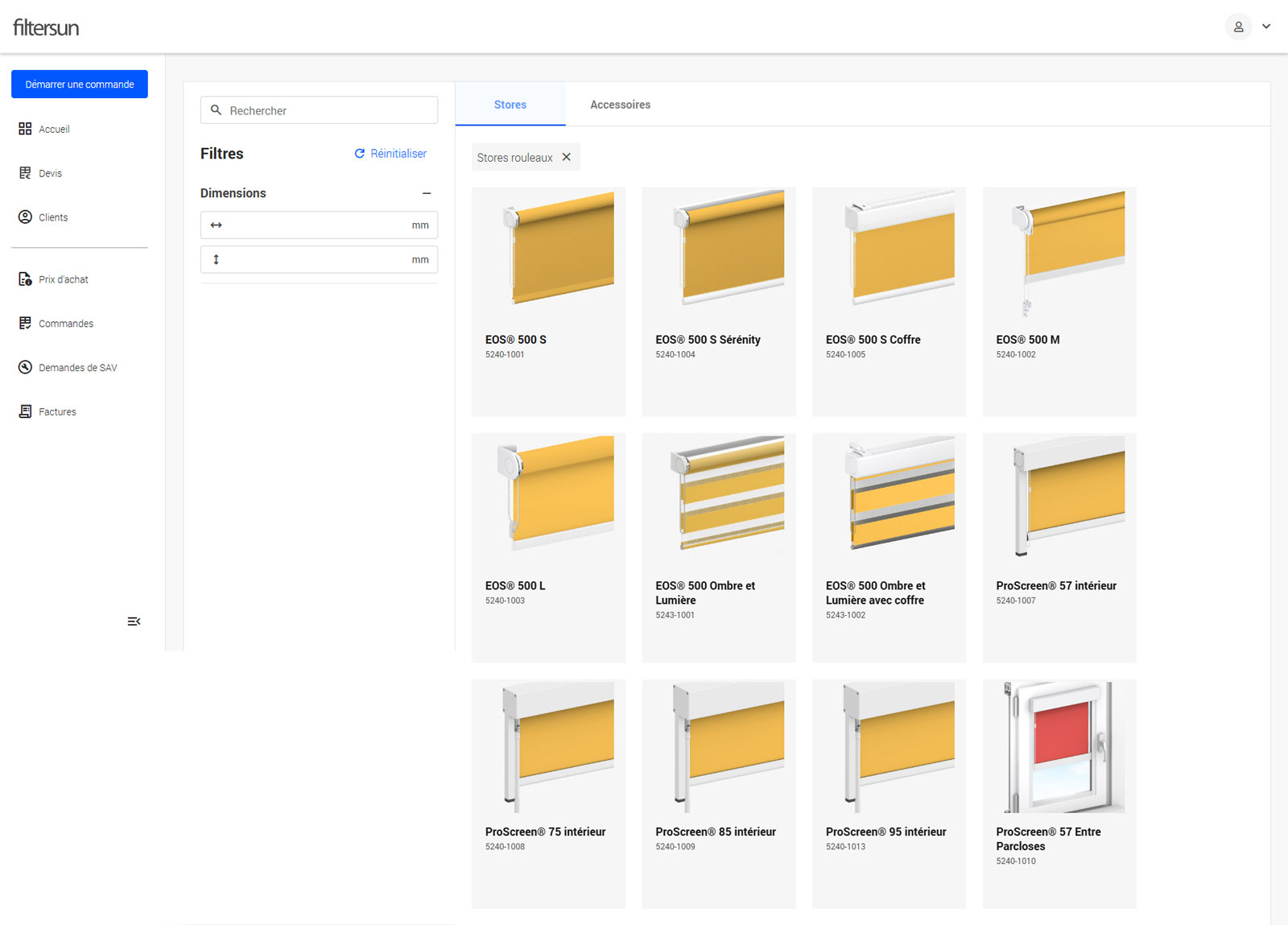Collapse the sidebar menu icon

(x=134, y=621)
